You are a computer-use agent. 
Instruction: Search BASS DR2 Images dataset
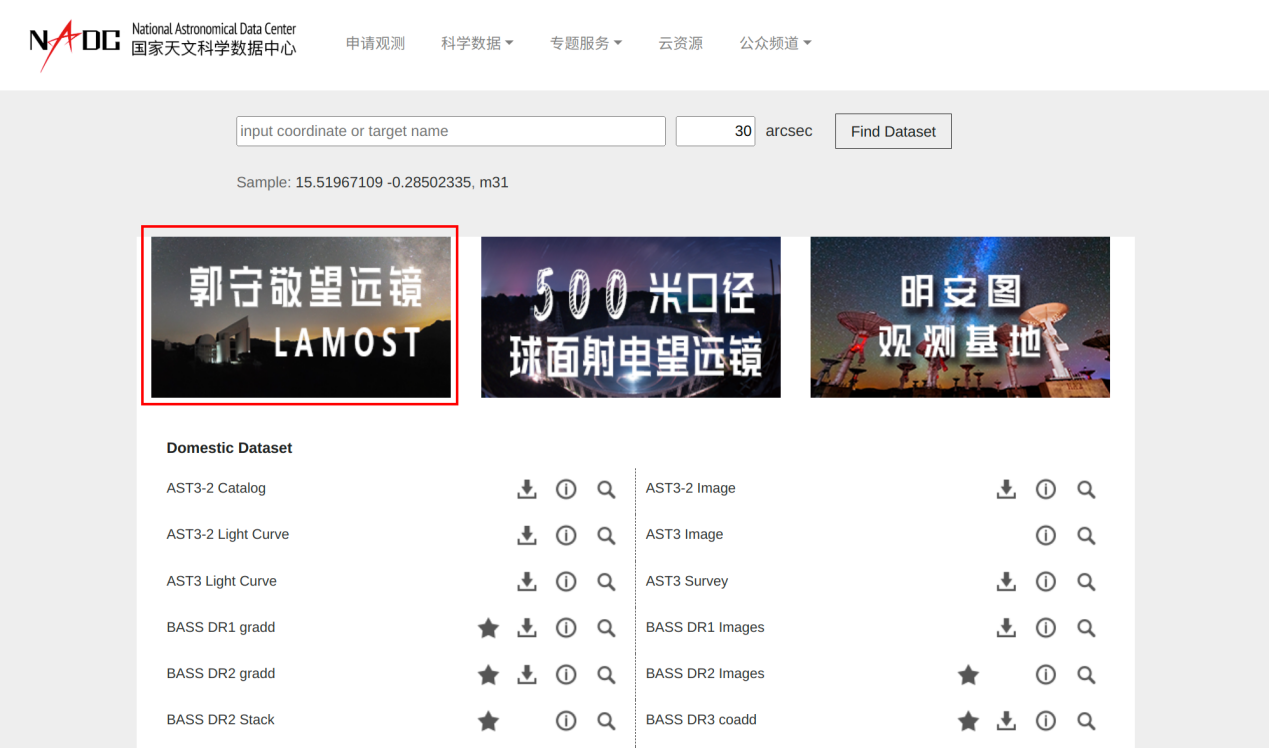coord(1086,674)
